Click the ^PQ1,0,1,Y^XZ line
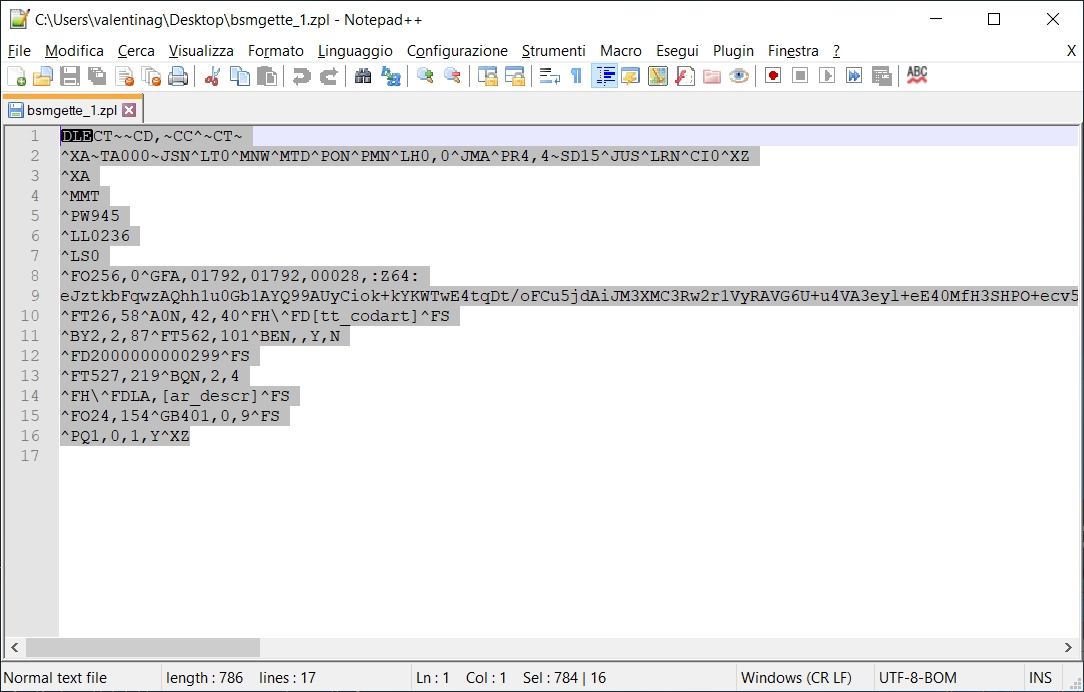 (124, 436)
